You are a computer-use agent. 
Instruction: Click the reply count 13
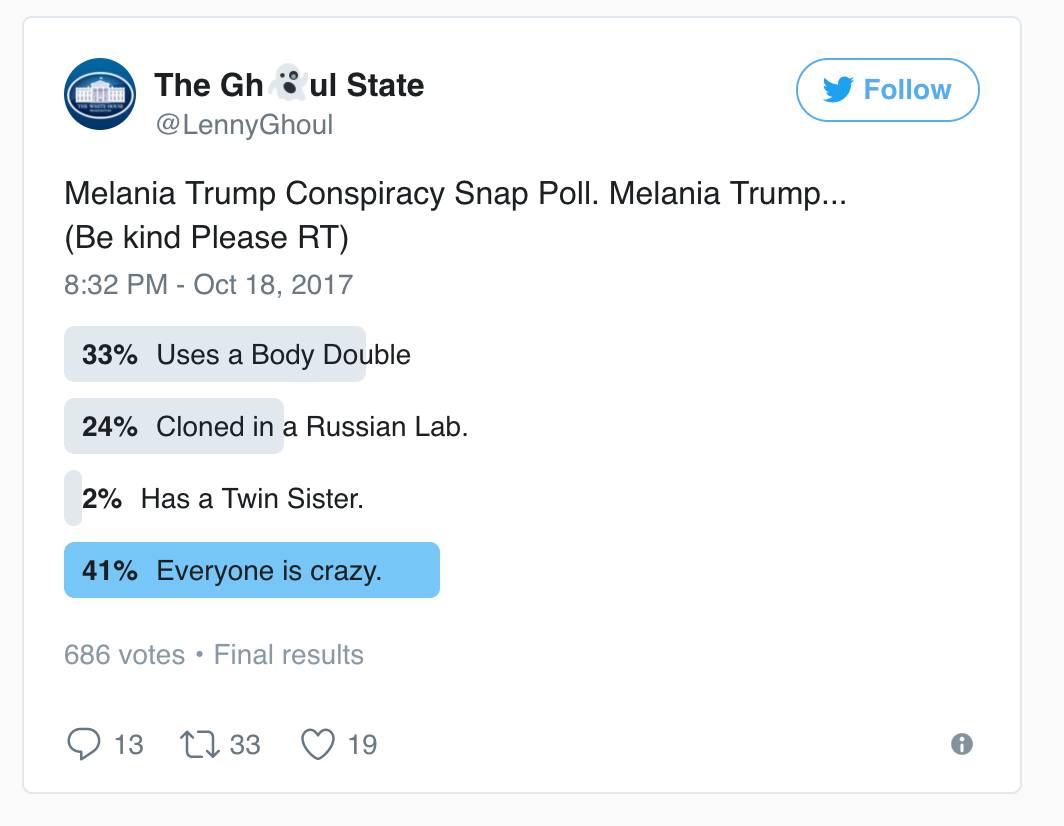128,745
